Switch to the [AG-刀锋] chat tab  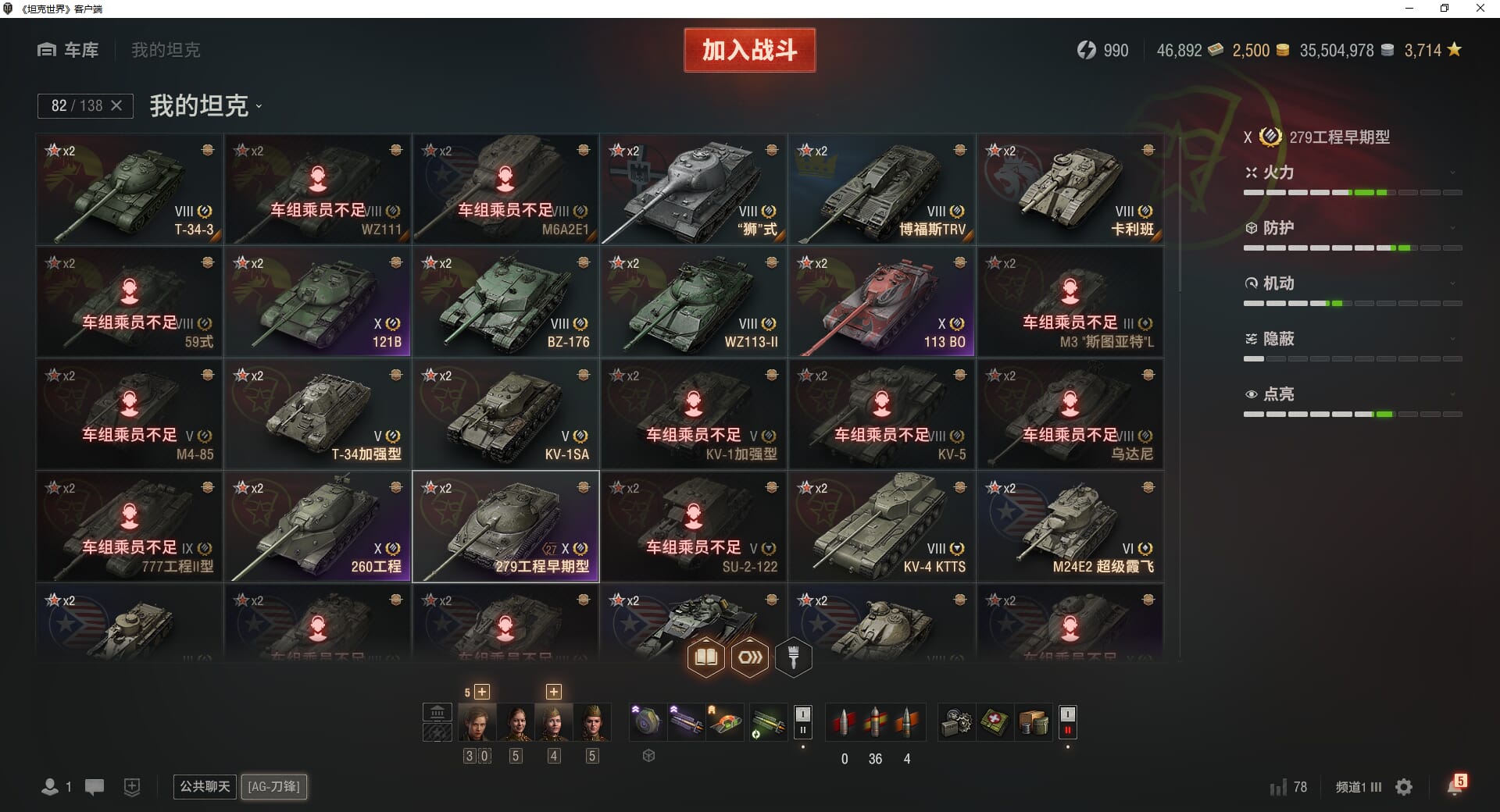pos(273,786)
